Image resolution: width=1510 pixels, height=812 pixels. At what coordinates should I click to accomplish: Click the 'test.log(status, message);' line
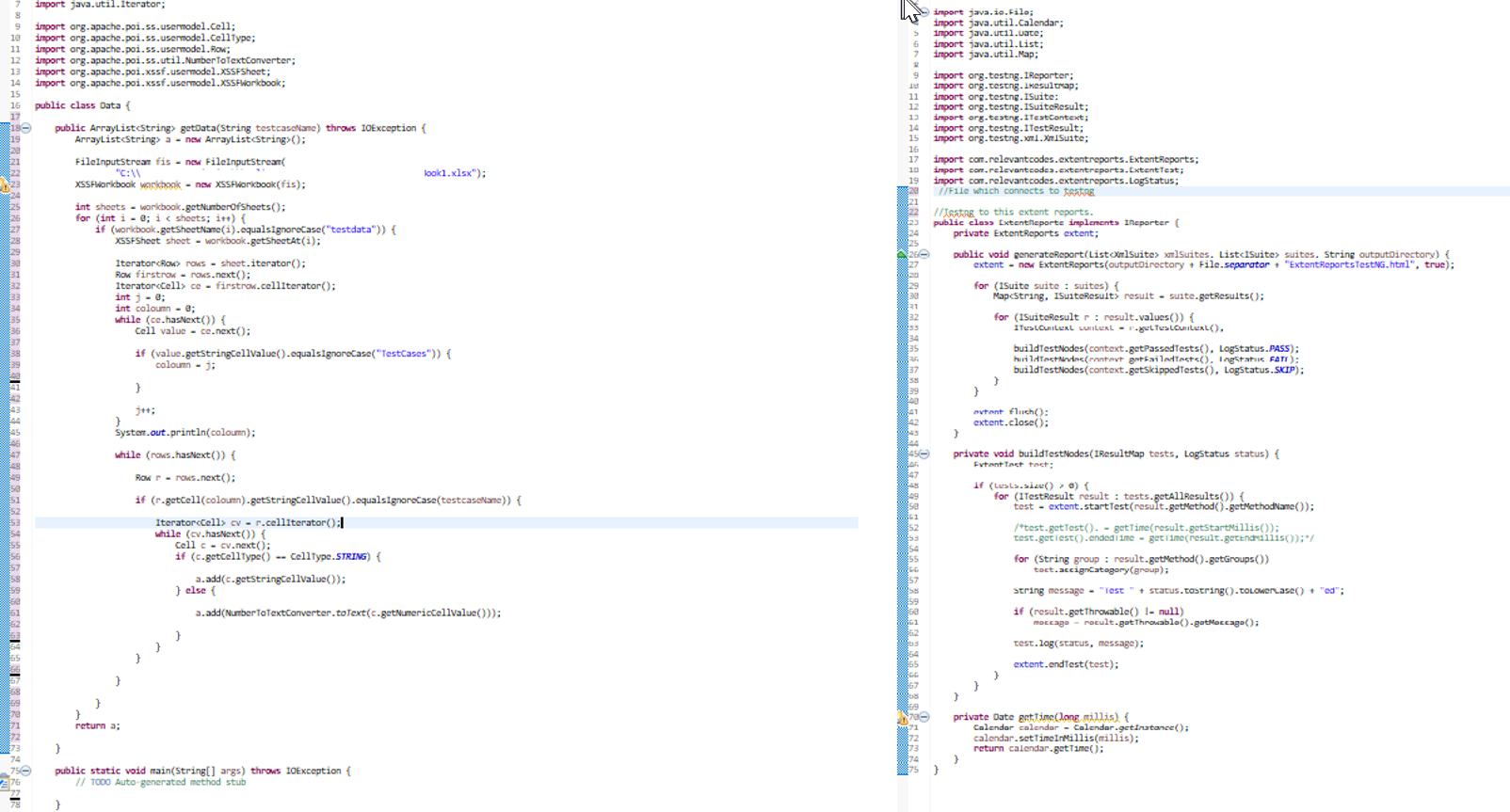pyautogui.click(x=1078, y=644)
